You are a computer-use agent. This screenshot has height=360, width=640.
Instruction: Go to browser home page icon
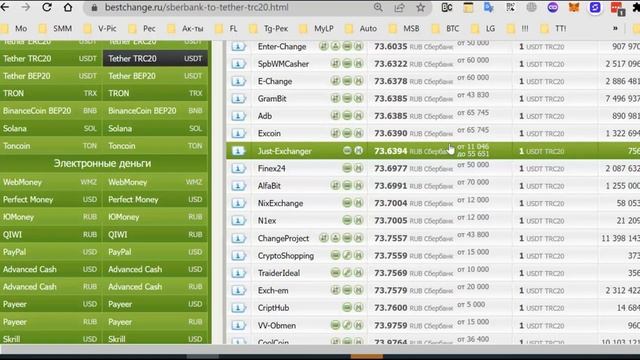[68, 7]
